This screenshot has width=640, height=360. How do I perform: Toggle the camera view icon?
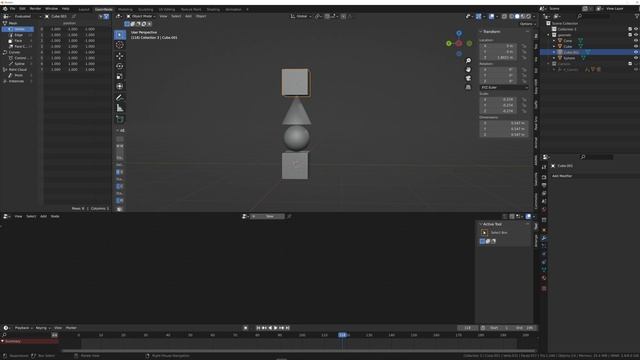point(468,78)
